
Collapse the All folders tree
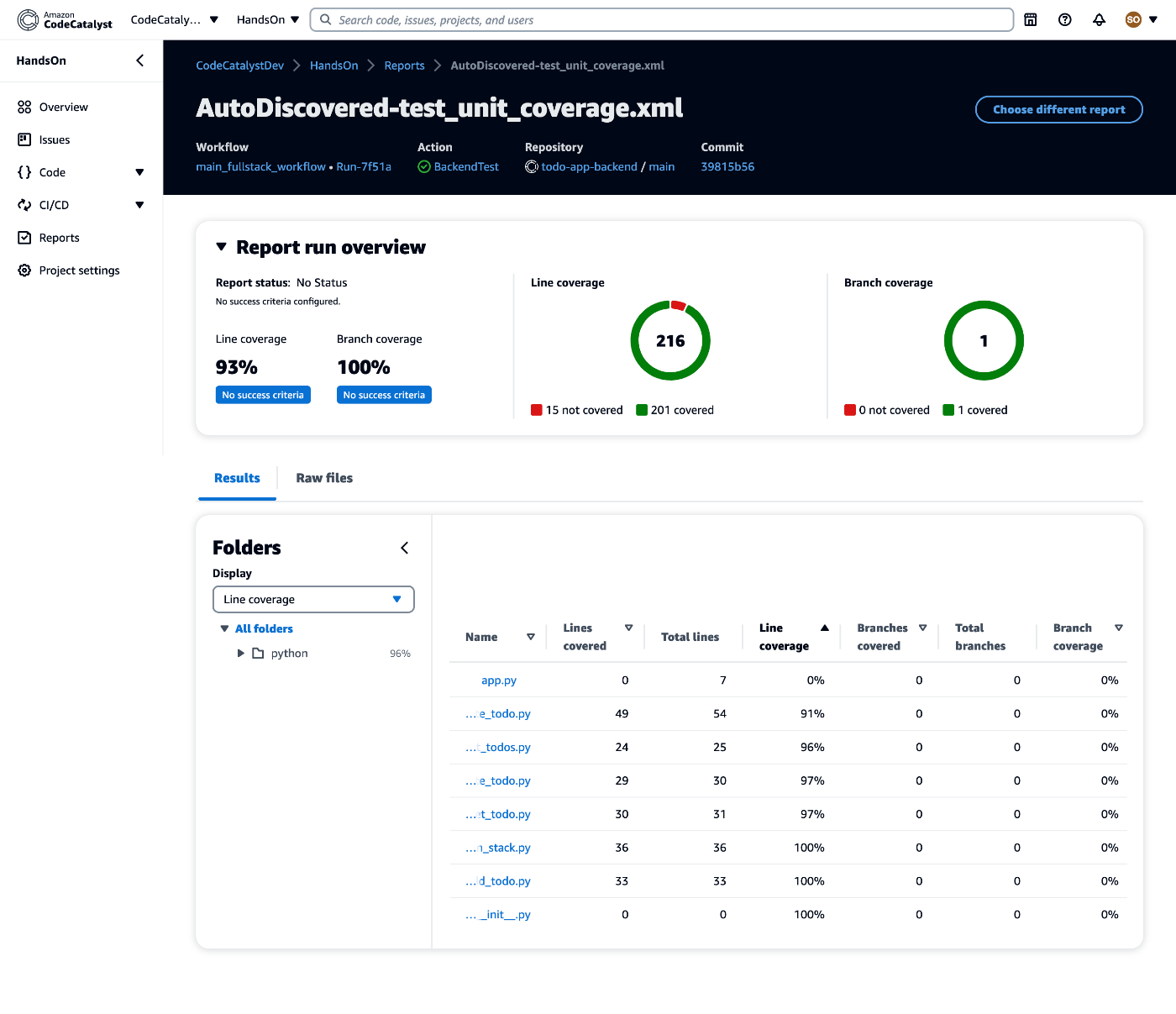click(x=224, y=628)
